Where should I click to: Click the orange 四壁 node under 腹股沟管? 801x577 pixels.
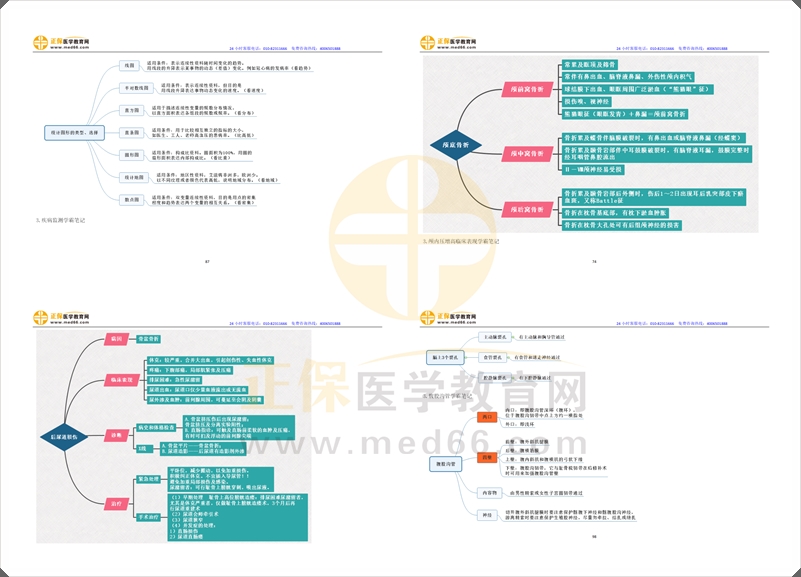pos(486,456)
